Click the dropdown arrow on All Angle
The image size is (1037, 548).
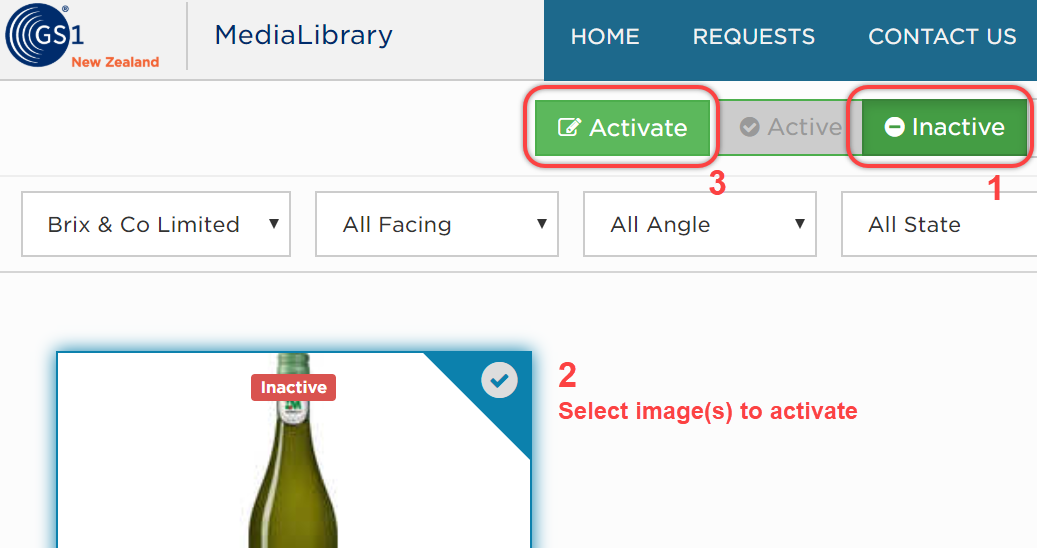[800, 223]
